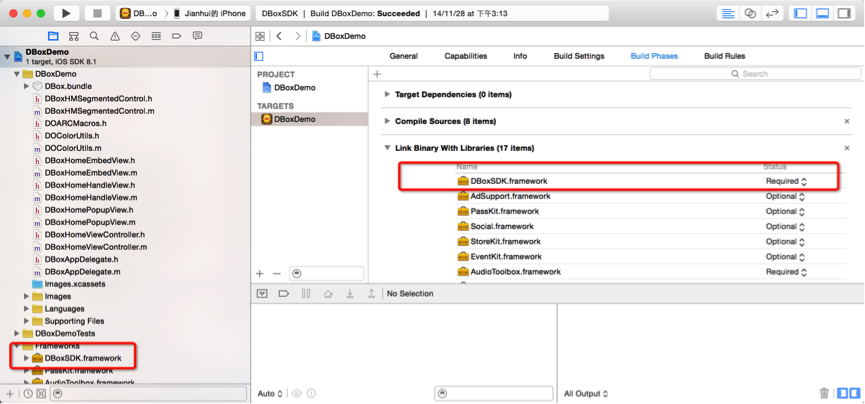Viewport: 865px width, 404px height.
Task: Open the Issue navigator warning icon
Action: [x=115, y=36]
